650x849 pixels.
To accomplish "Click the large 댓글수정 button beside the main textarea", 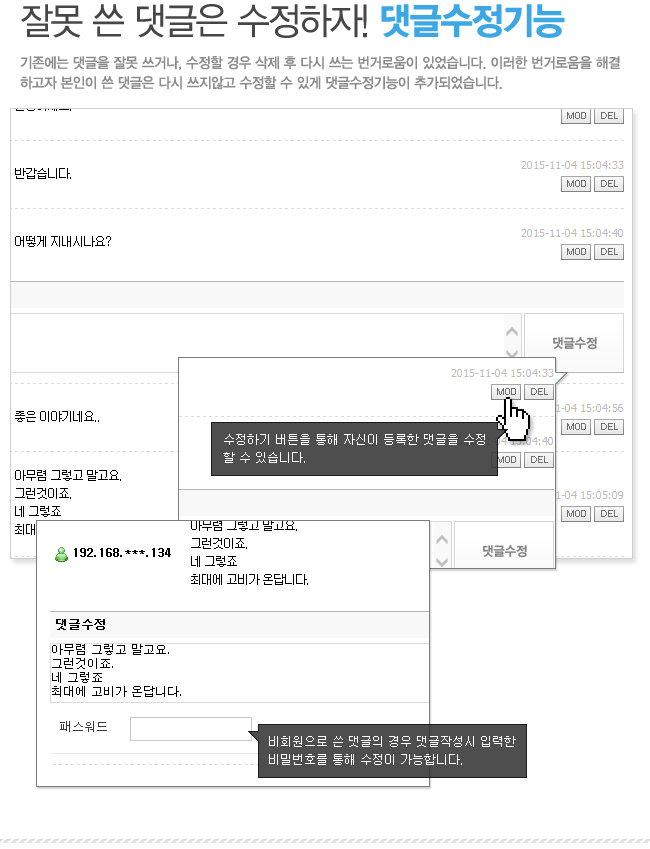I will pos(574,343).
